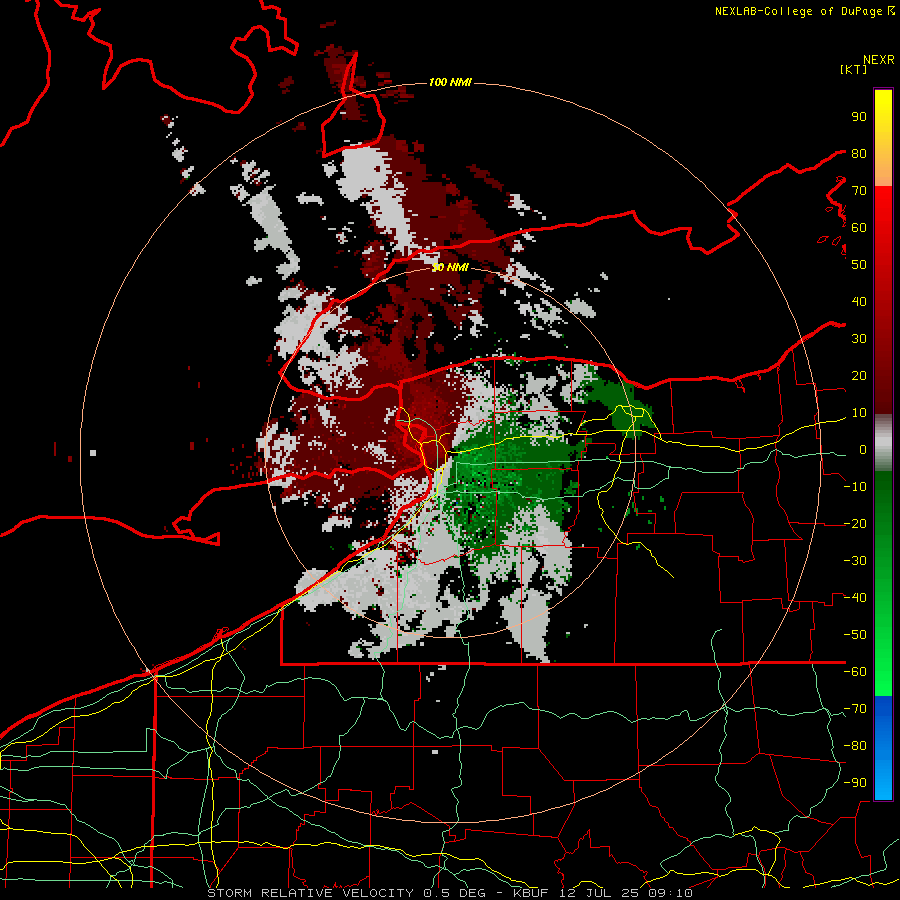Click the -40 value on the velocity scale
Image resolution: width=900 pixels, height=900 pixels.
pos(855,598)
